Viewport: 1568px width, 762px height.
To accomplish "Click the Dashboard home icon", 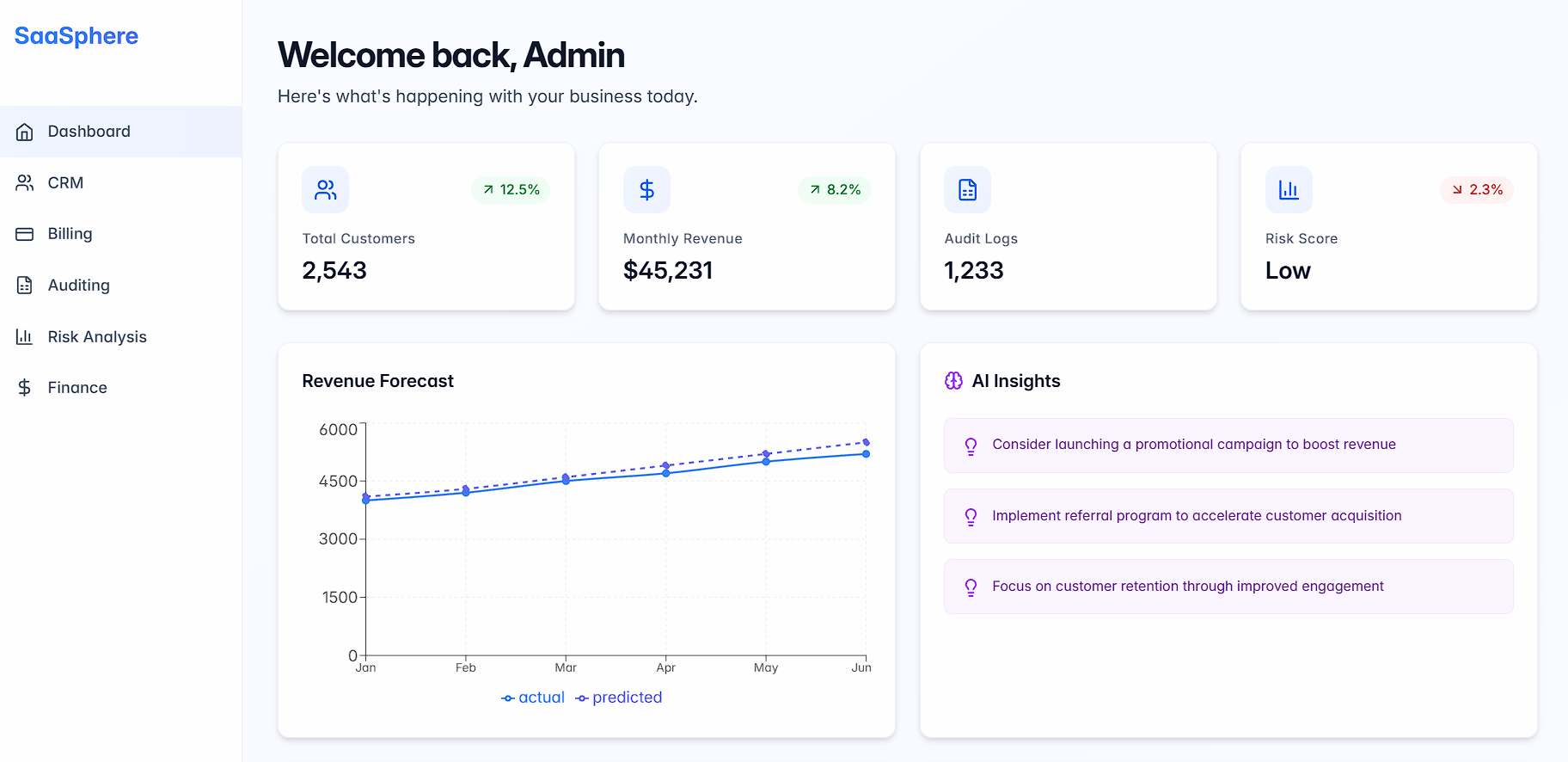I will [x=25, y=132].
